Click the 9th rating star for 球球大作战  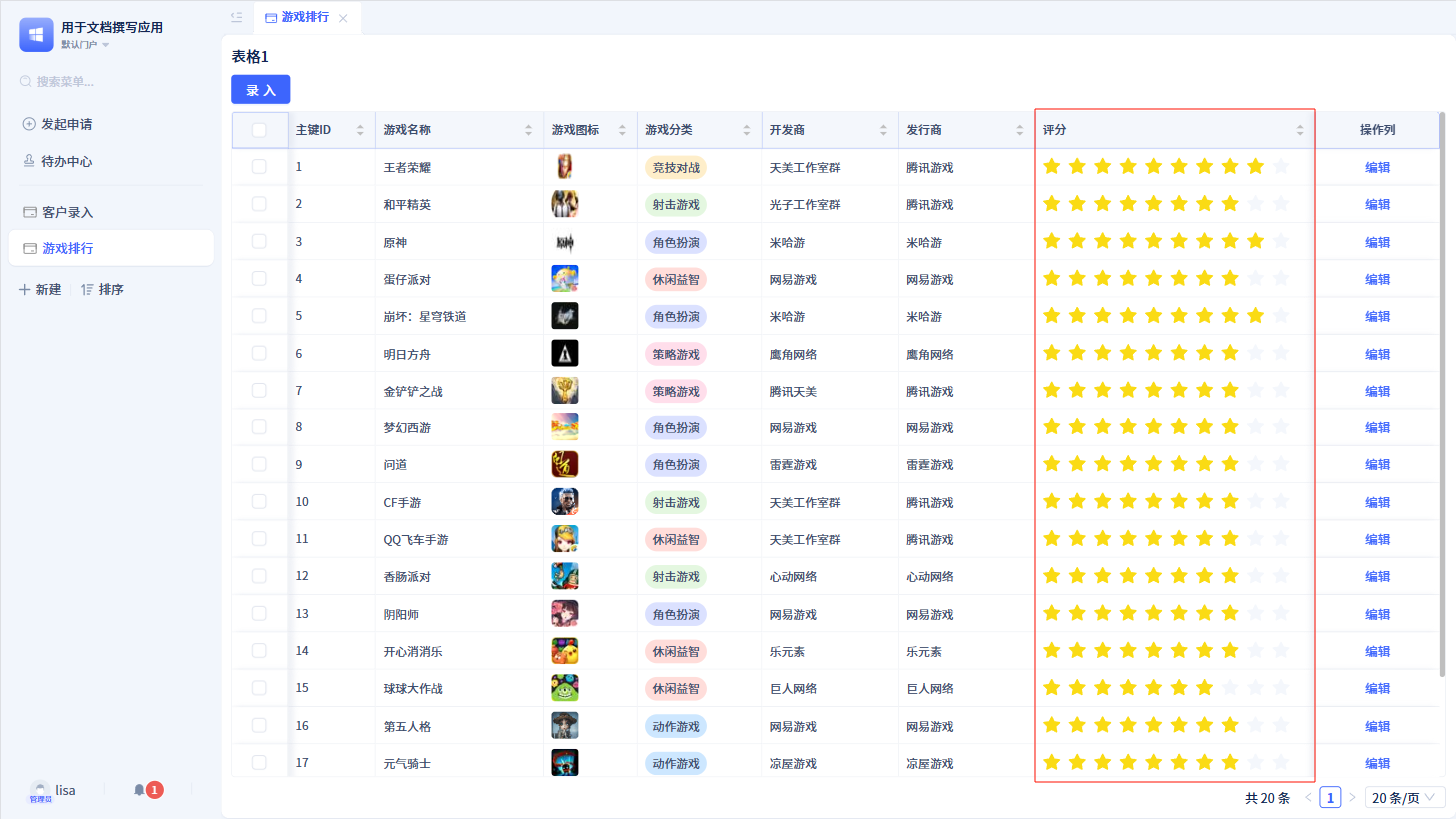[x=1256, y=687]
